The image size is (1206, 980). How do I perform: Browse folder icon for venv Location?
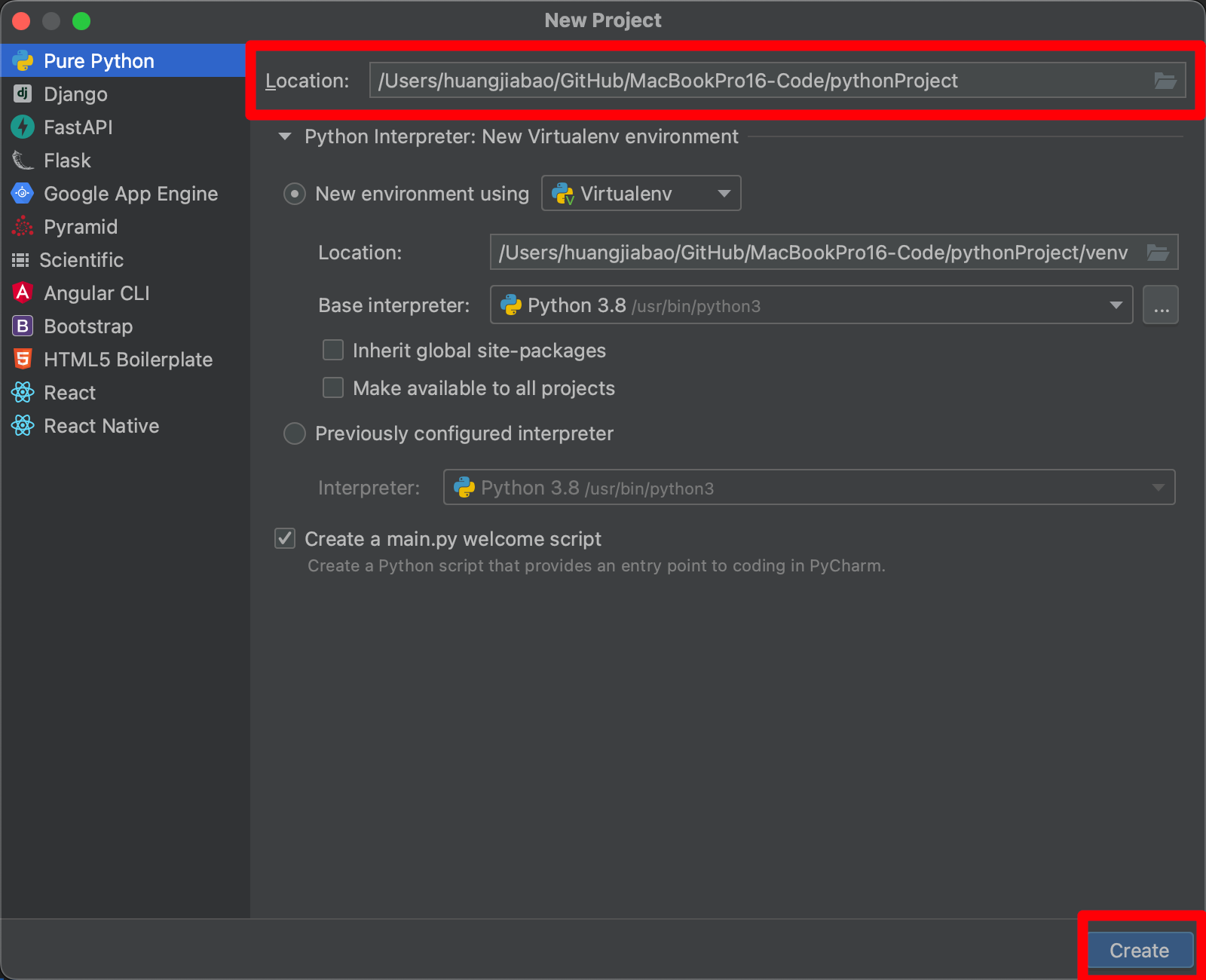tap(1158, 252)
